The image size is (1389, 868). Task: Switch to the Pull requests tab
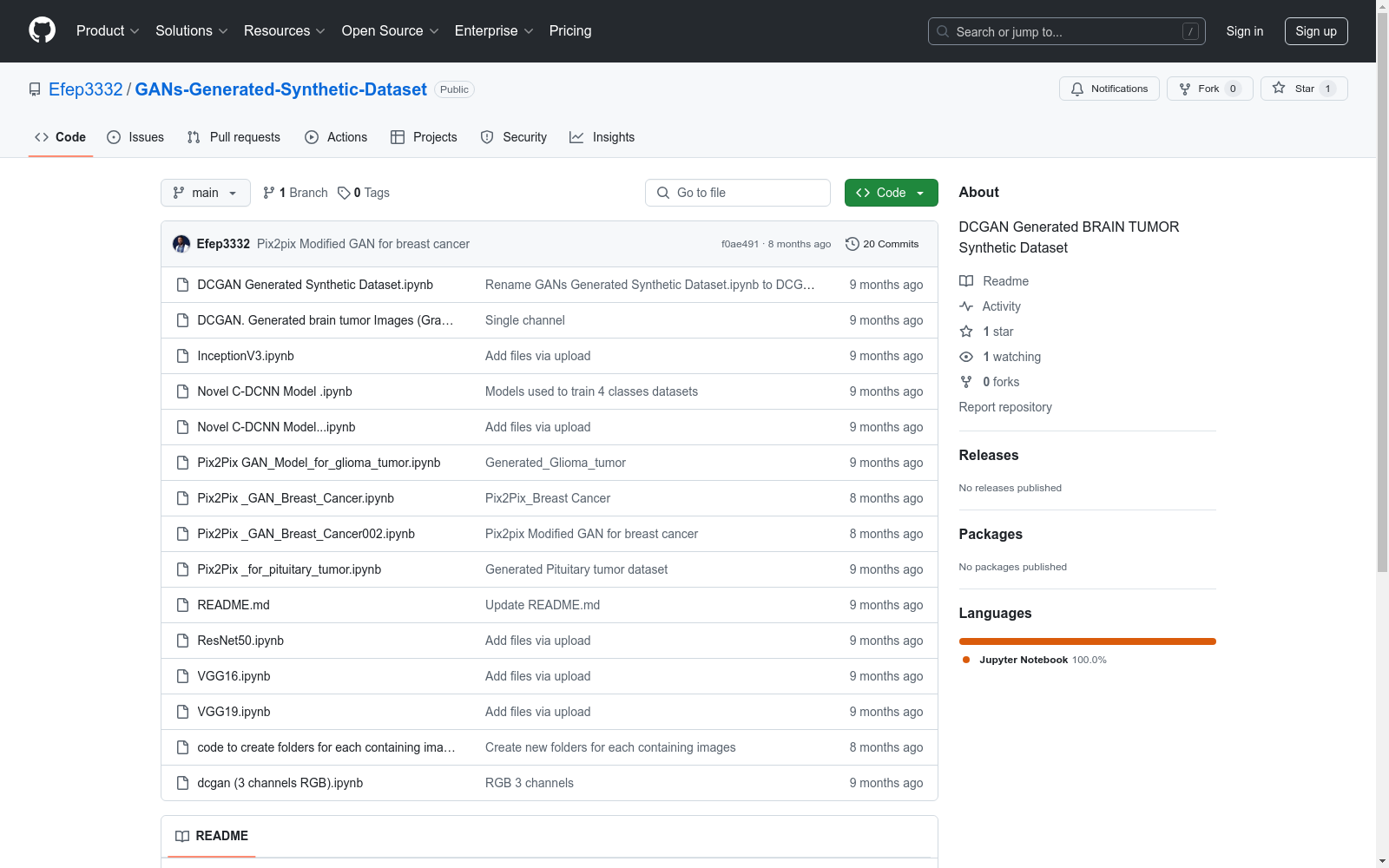pyautogui.click(x=234, y=137)
